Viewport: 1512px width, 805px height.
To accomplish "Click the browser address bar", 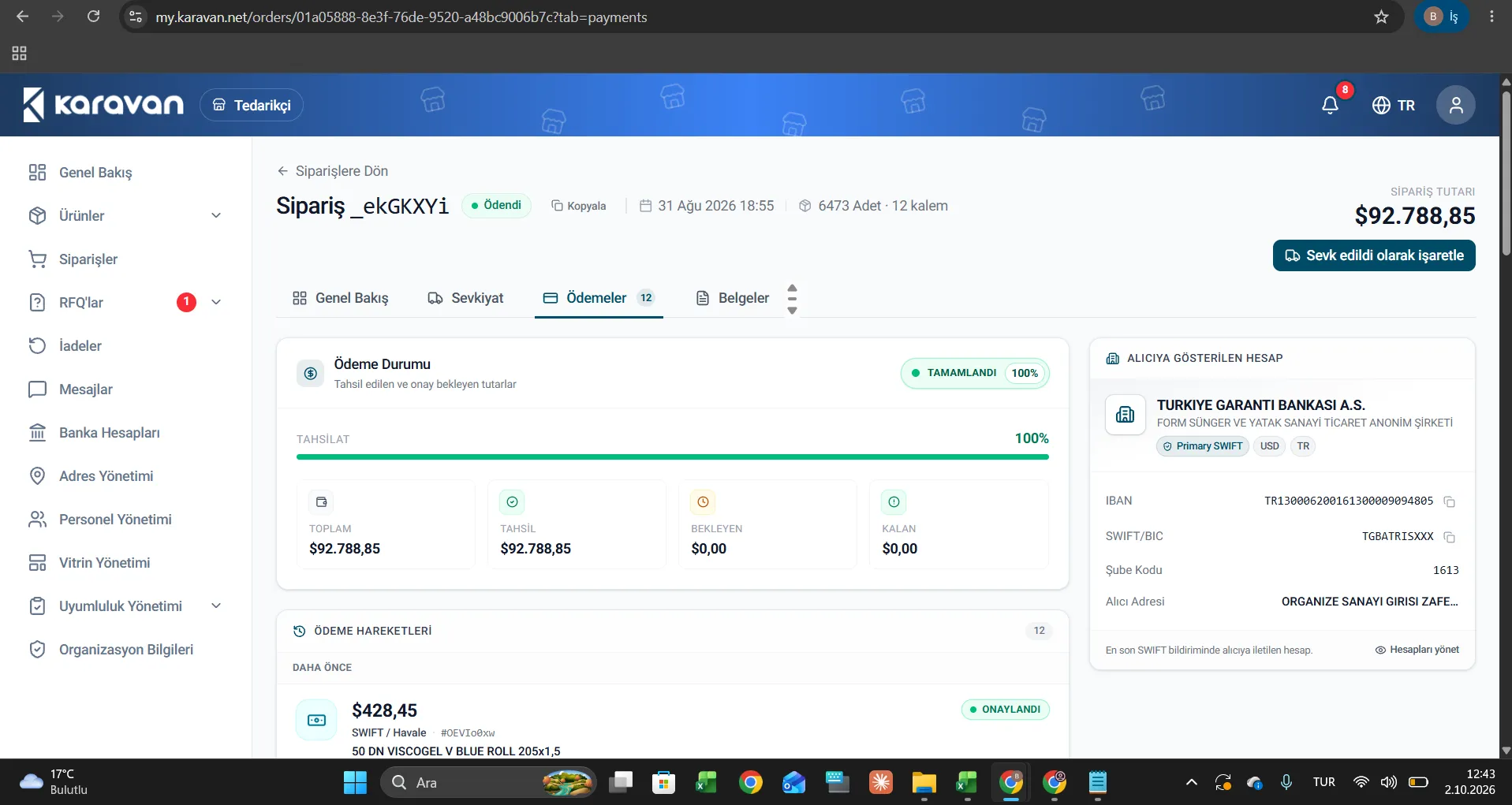I will [757, 17].
